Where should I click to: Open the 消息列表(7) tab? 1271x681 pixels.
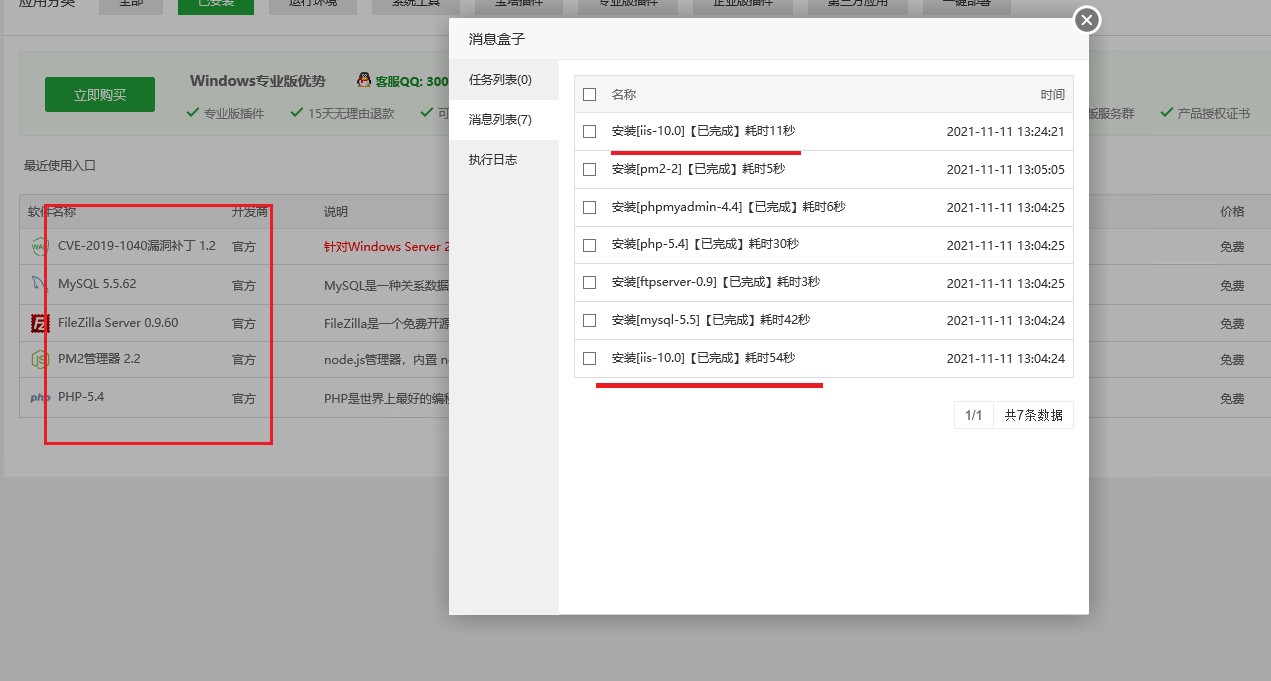[x=503, y=120]
